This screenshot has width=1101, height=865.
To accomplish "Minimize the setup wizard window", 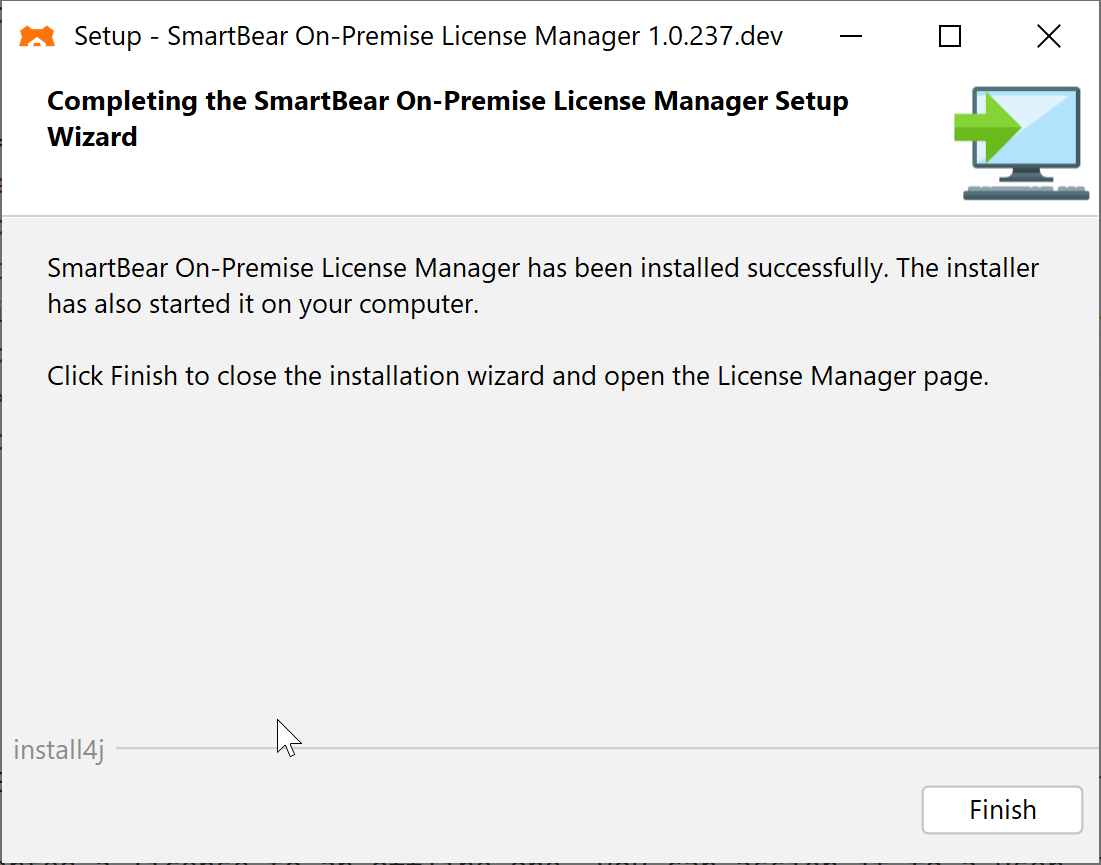I will click(850, 36).
